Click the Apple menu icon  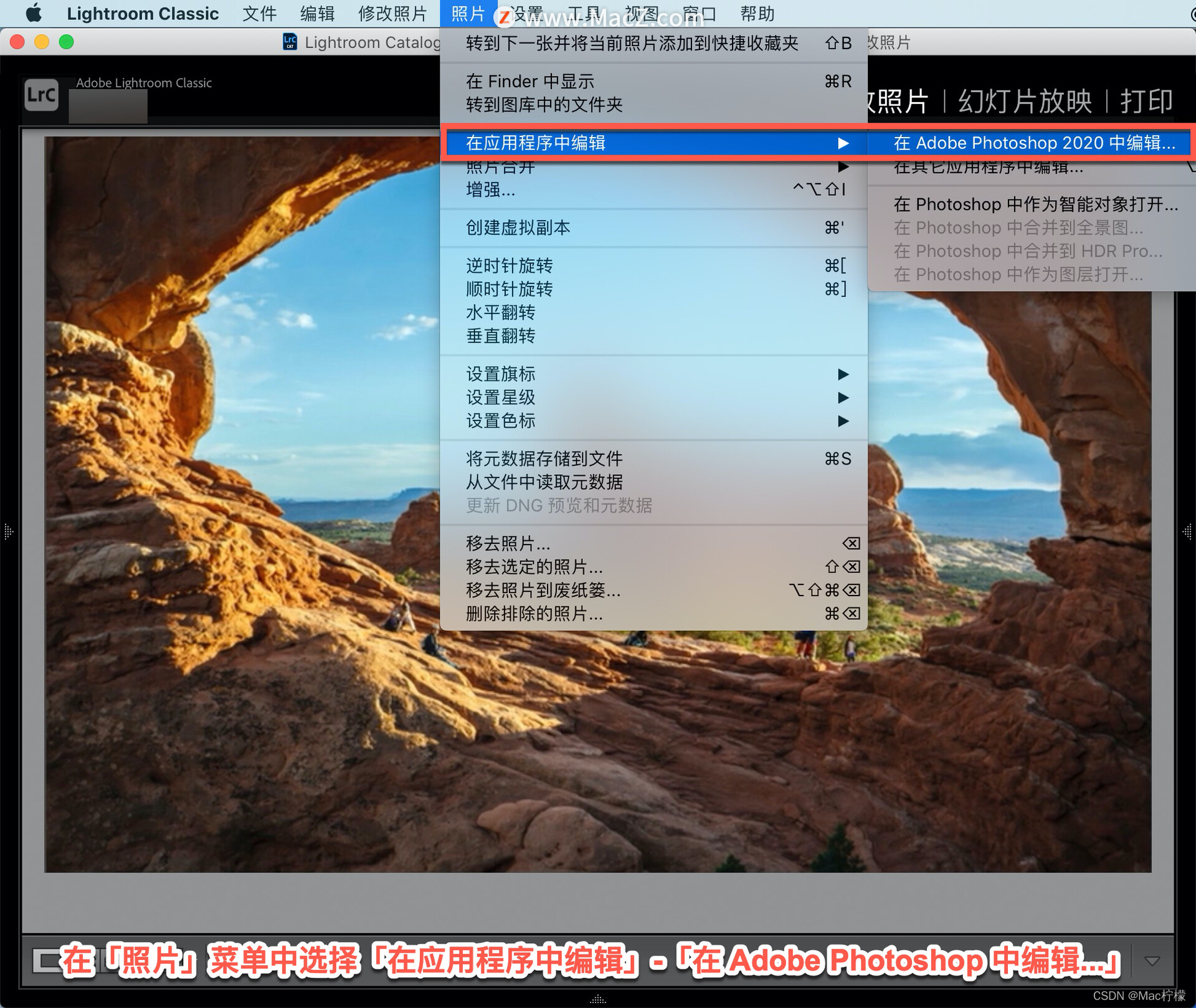click(x=34, y=13)
